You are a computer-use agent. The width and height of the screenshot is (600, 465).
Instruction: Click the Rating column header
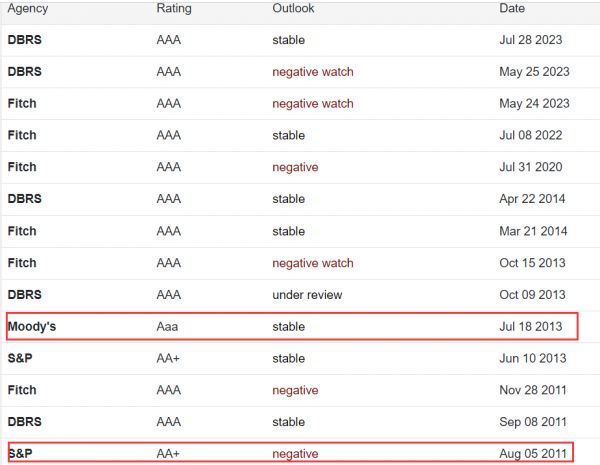click(x=174, y=9)
